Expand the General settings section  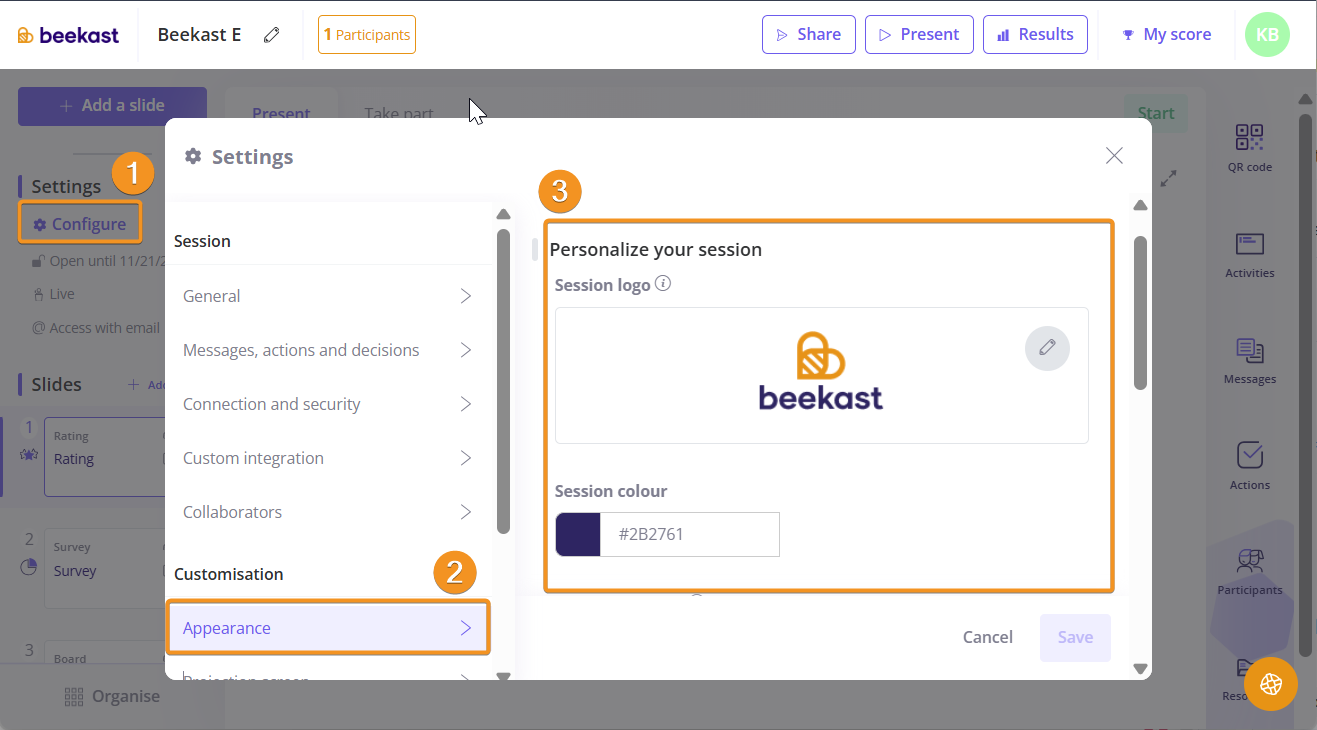[x=327, y=296]
